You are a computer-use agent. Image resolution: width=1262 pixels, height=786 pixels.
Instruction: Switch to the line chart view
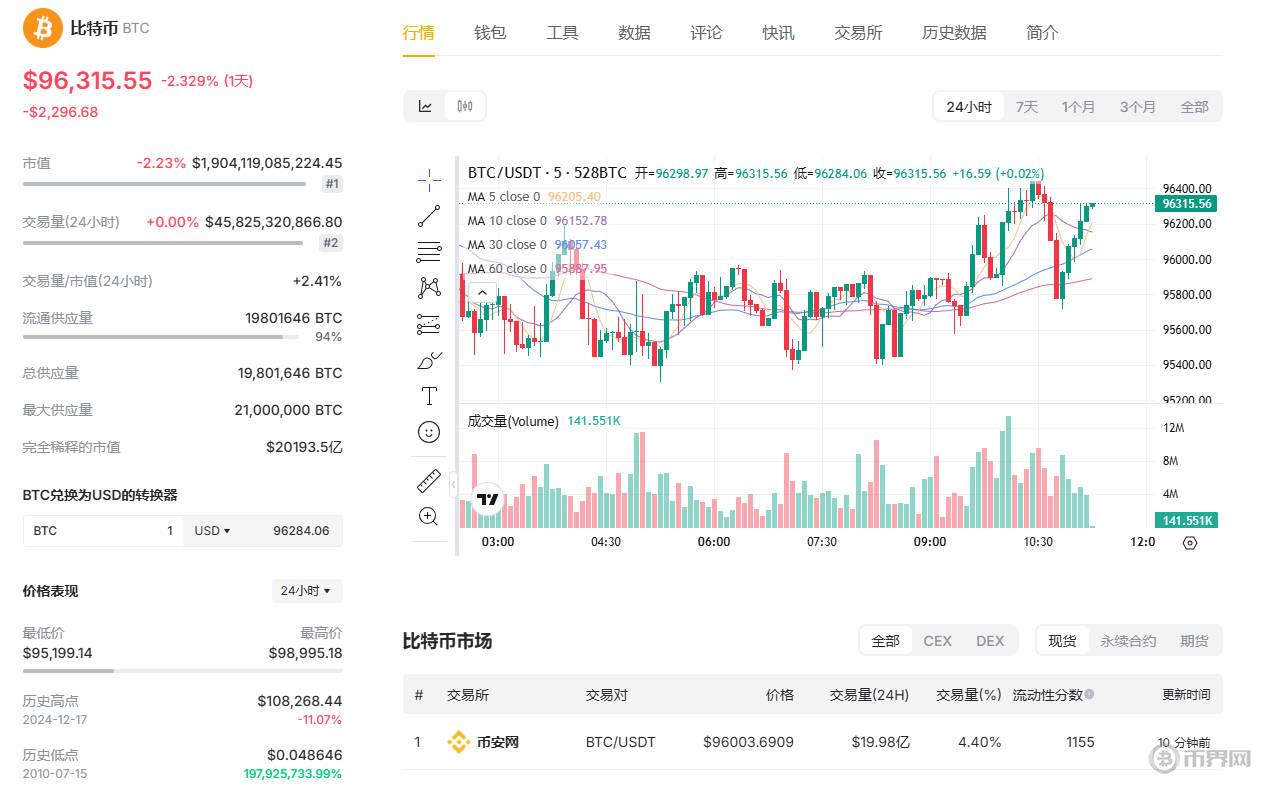(x=425, y=106)
